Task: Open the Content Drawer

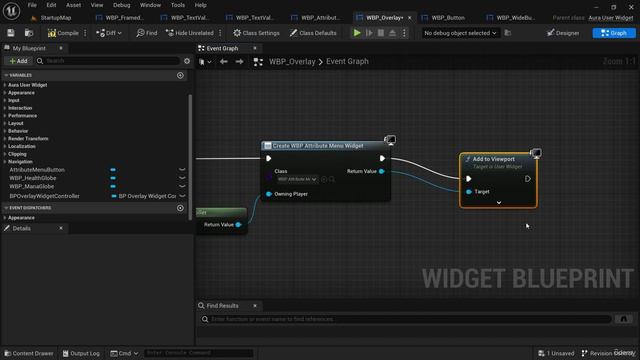Action: [29, 353]
